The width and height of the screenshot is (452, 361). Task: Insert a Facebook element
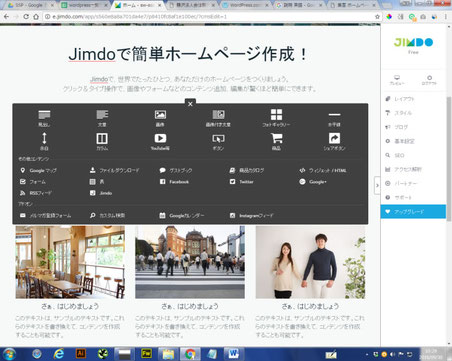174,182
